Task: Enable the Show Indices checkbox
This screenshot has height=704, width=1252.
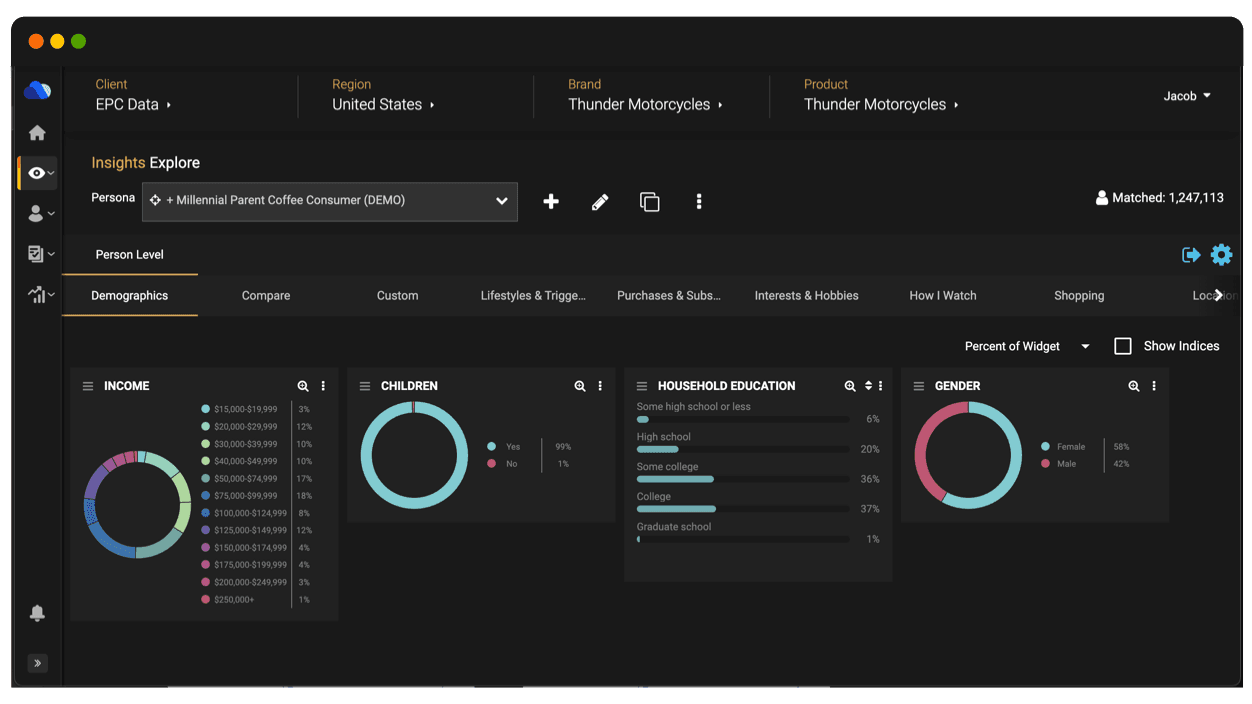Action: coord(1123,345)
